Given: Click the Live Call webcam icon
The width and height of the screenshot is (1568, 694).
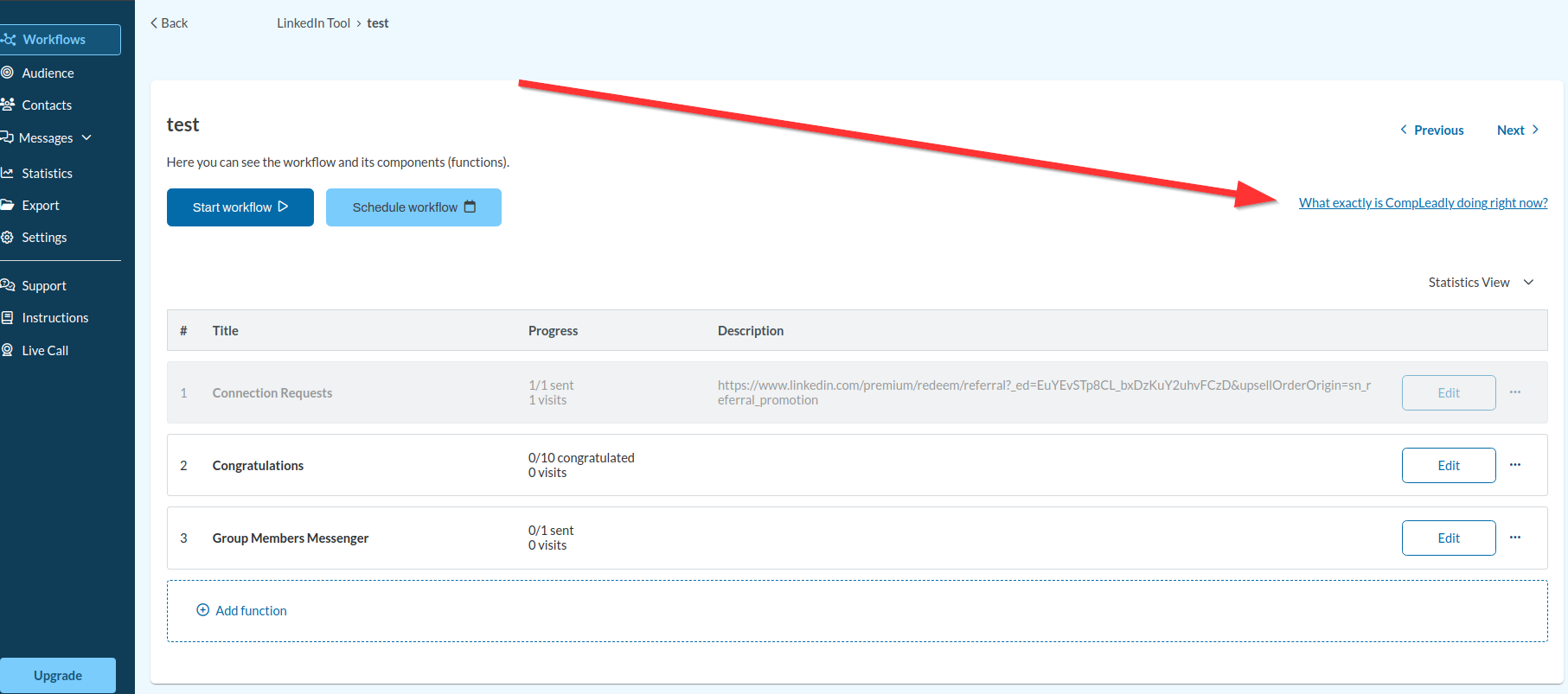Looking at the screenshot, I should 8,350.
